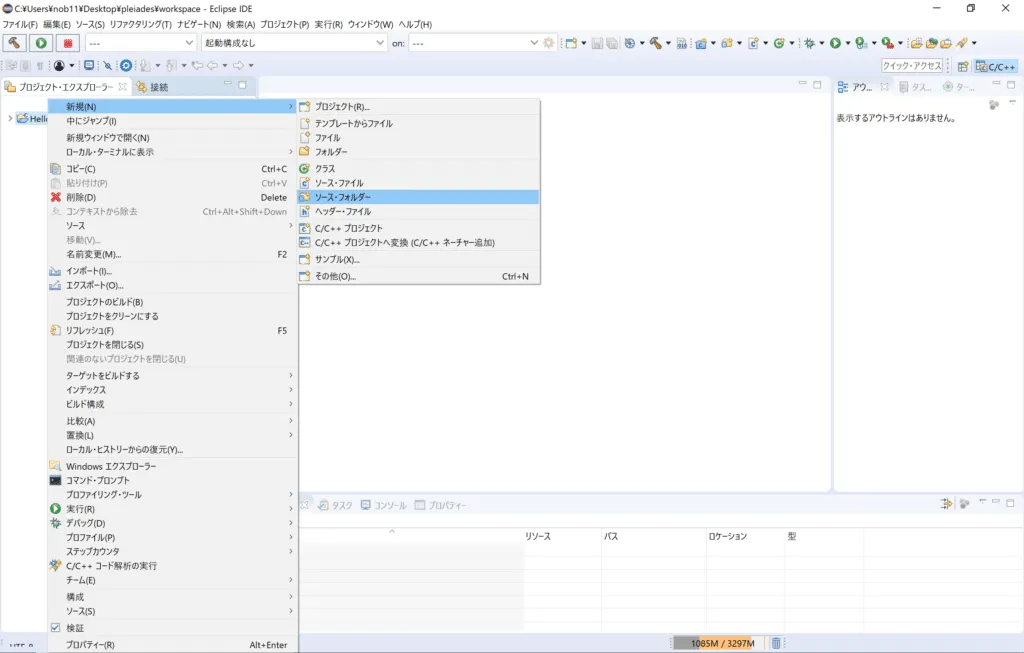This screenshot has width=1024, height=653.
Task: Open the 起動構成なし launch configuration dropdown
Action: pos(294,43)
